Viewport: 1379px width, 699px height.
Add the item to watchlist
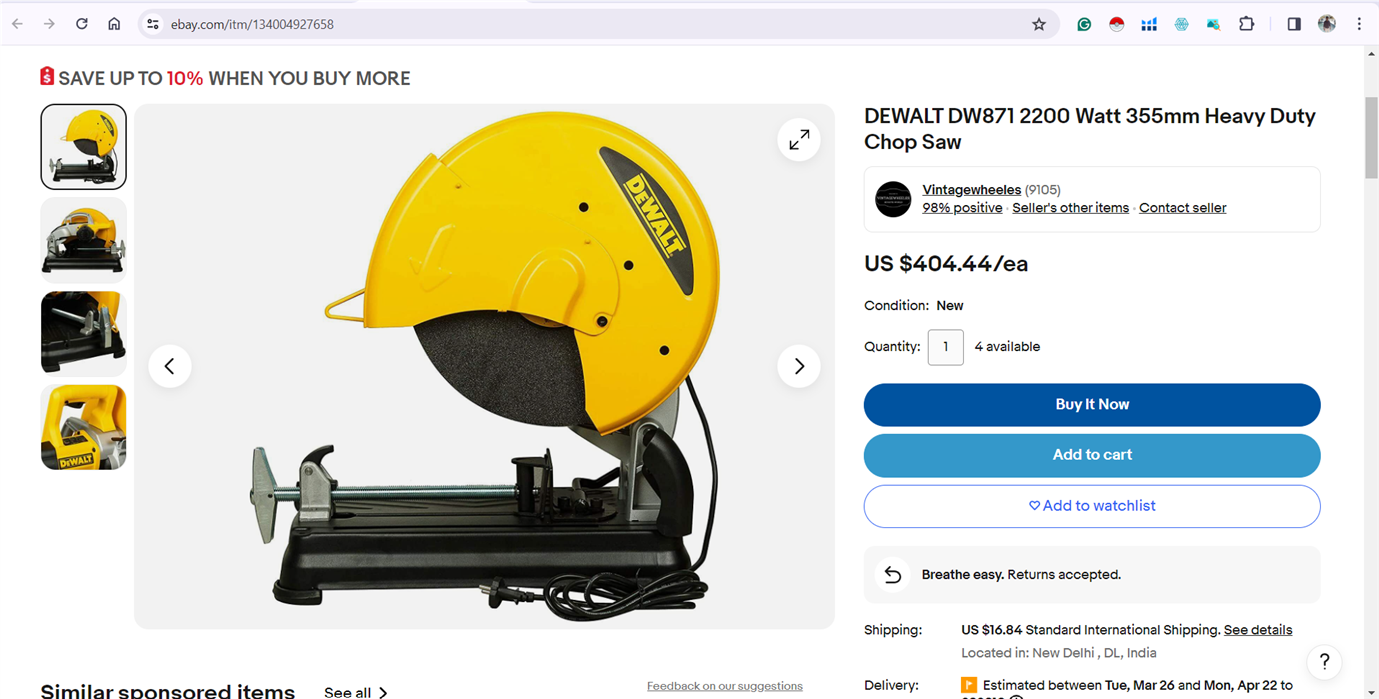[x=1092, y=506]
